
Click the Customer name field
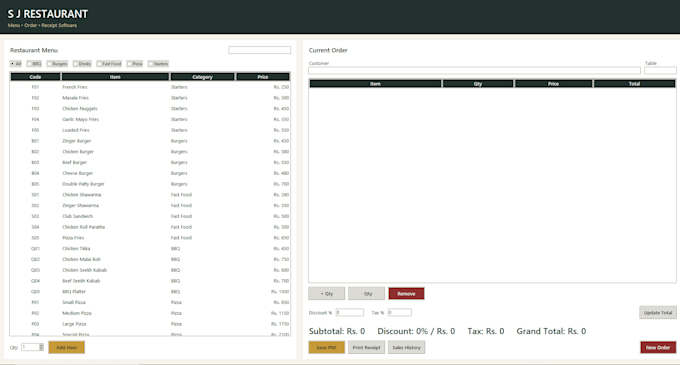tap(474, 70)
